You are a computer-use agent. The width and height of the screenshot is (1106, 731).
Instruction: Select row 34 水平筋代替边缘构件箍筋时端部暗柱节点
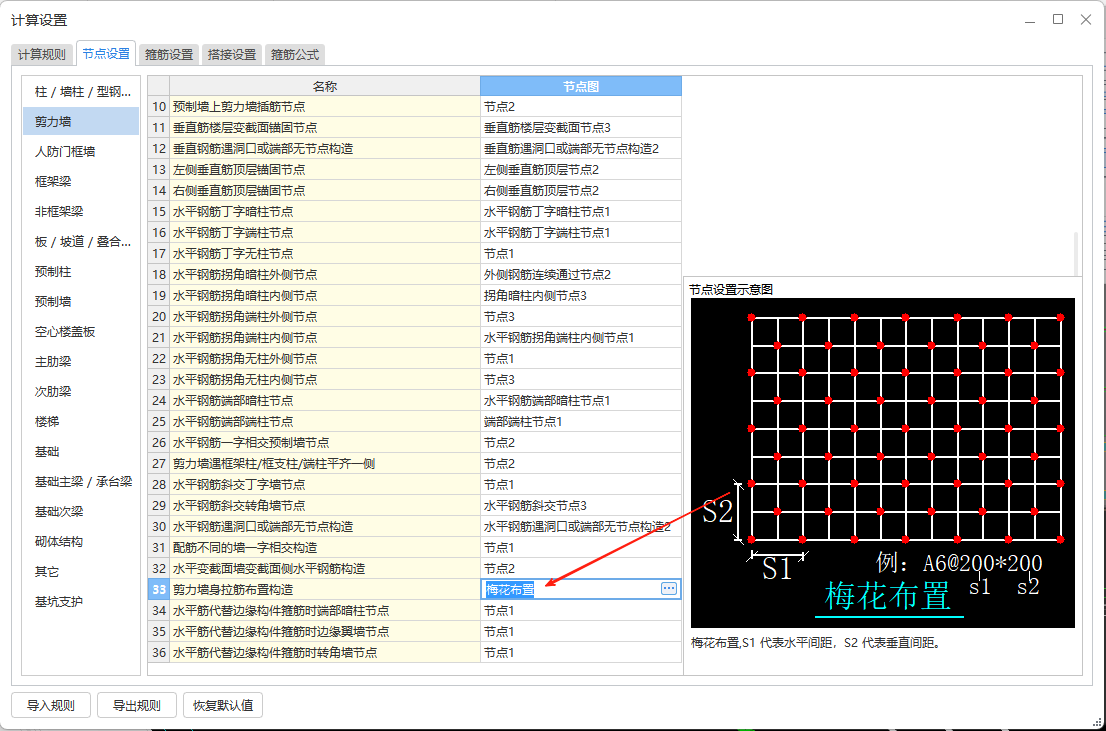pyautogui.click(x=324, y=610)
